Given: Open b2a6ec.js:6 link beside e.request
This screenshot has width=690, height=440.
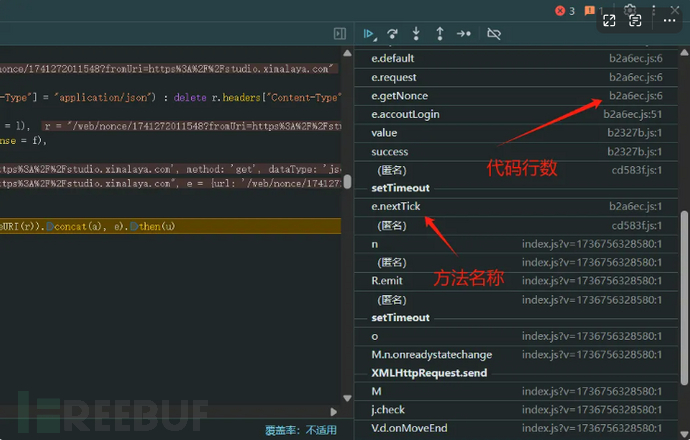Looking at the screenshot, I should 635,77.
